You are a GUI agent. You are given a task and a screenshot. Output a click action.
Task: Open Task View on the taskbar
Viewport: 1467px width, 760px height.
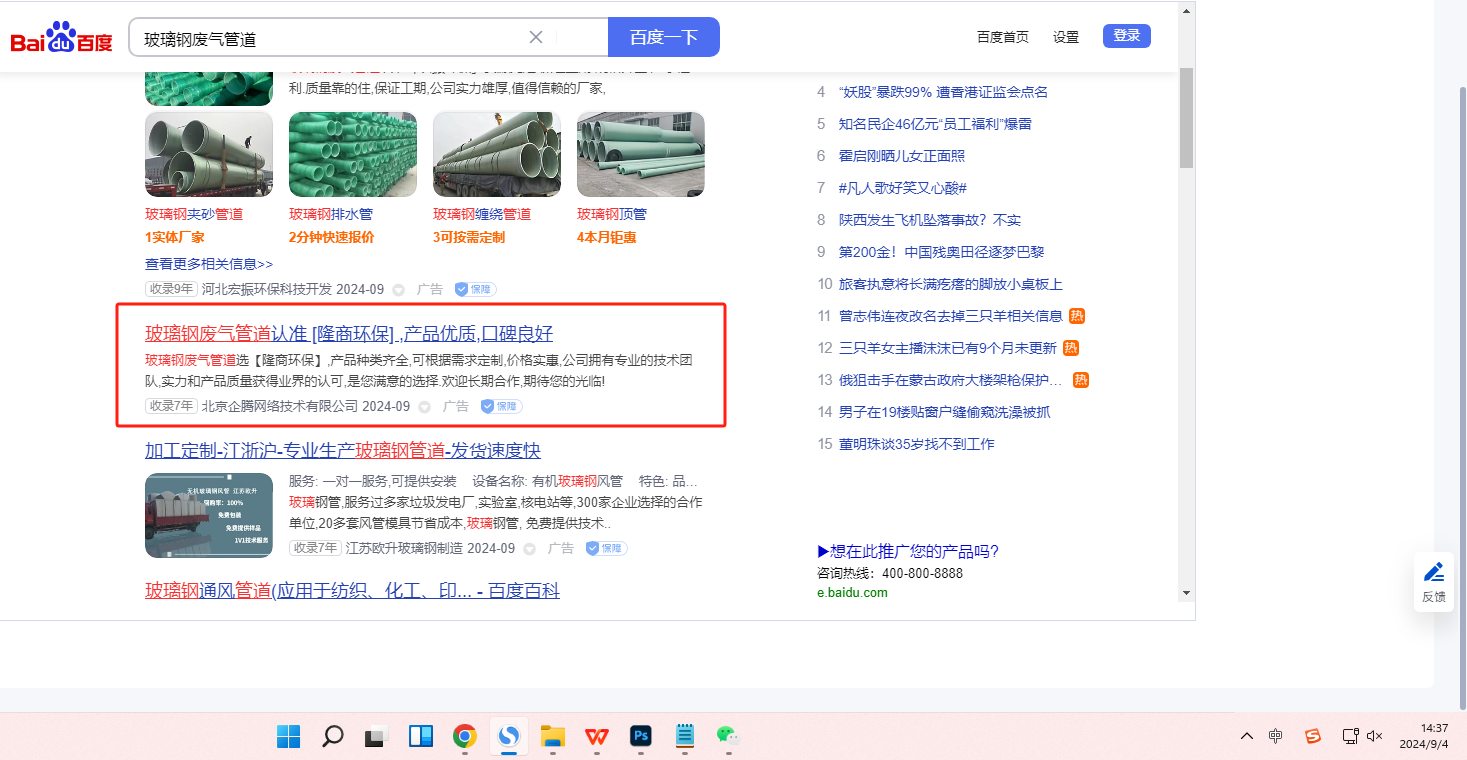[x=376, y=737]
